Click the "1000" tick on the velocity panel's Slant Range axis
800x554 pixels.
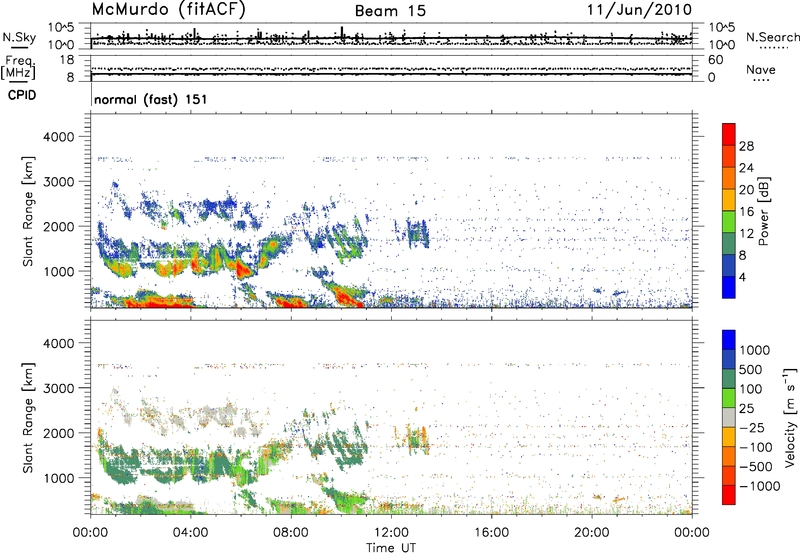click(x=58, y=478)
